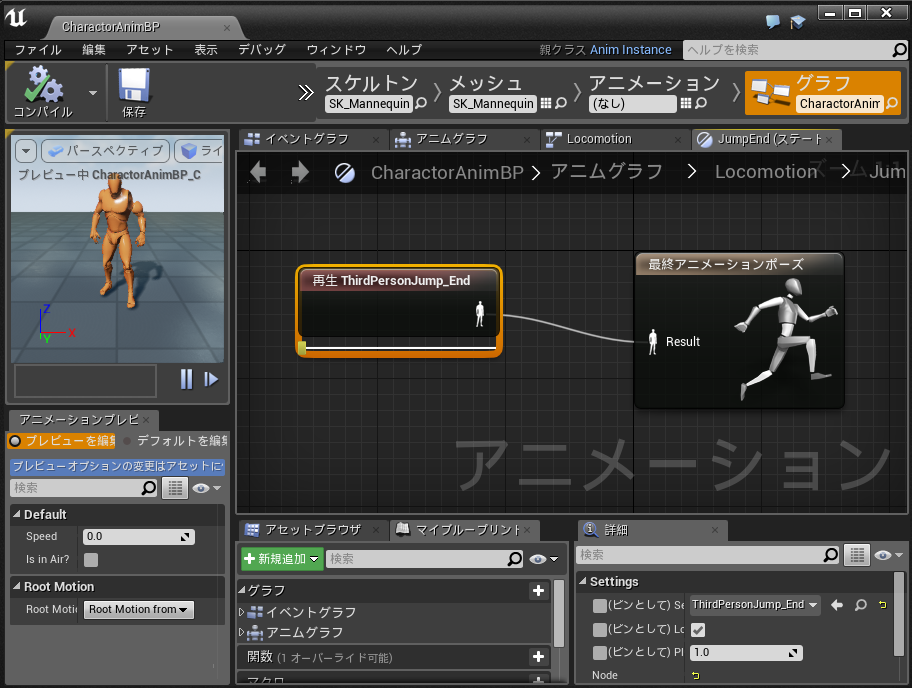Find CharactorAnim asset with graph magnifier
This screenshot has height=688, width=912.
click(x=892, y=104)
